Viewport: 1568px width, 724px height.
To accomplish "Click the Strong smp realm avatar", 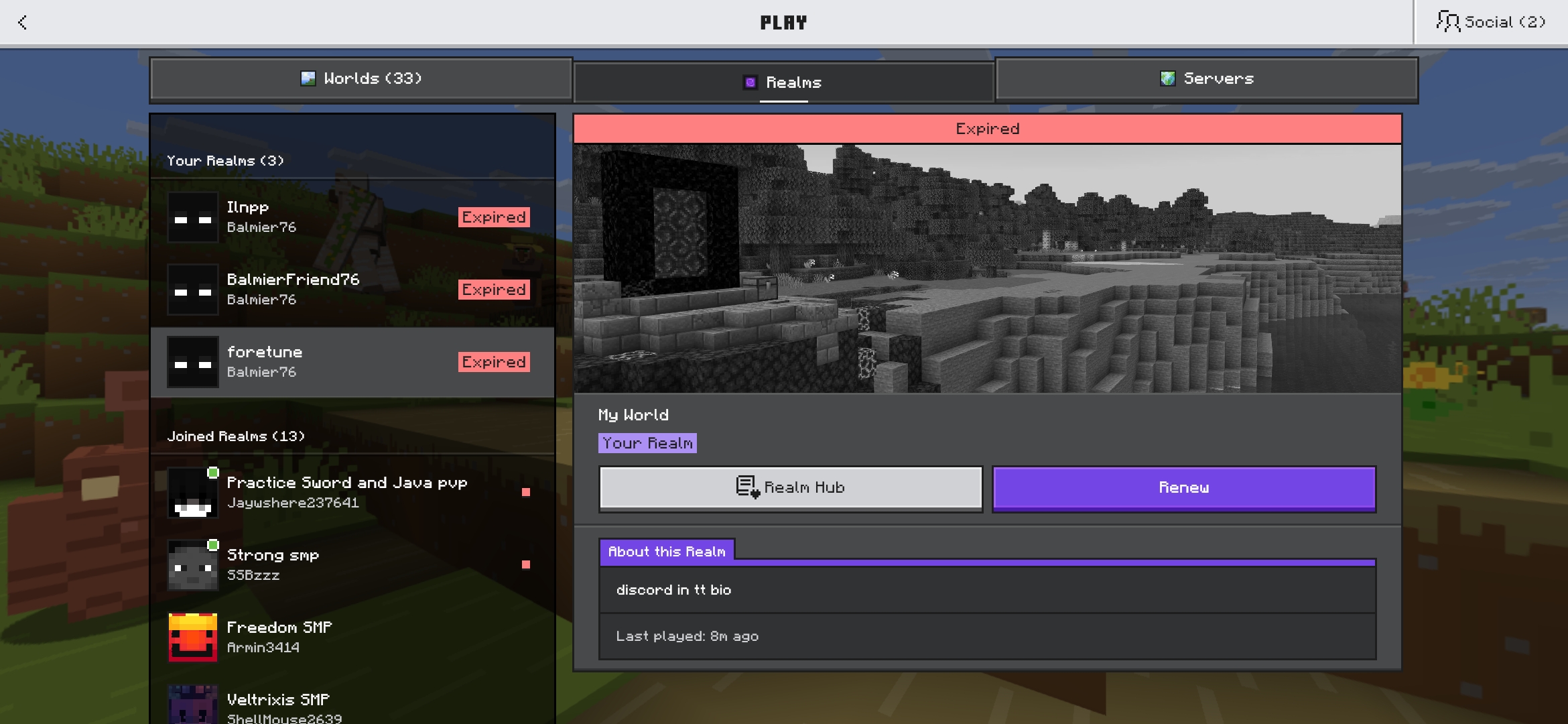I will pos(193,565).
